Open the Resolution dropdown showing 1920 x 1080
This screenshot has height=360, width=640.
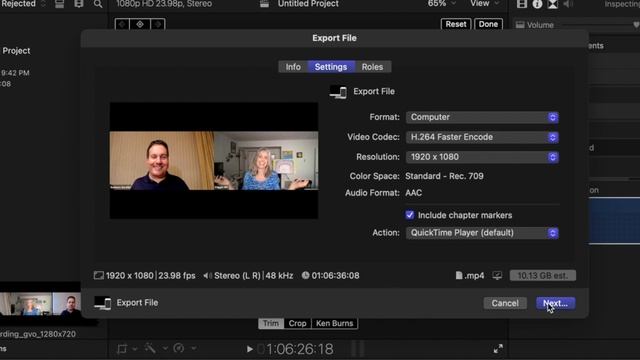pyautogui.click(x=482, y=157)
